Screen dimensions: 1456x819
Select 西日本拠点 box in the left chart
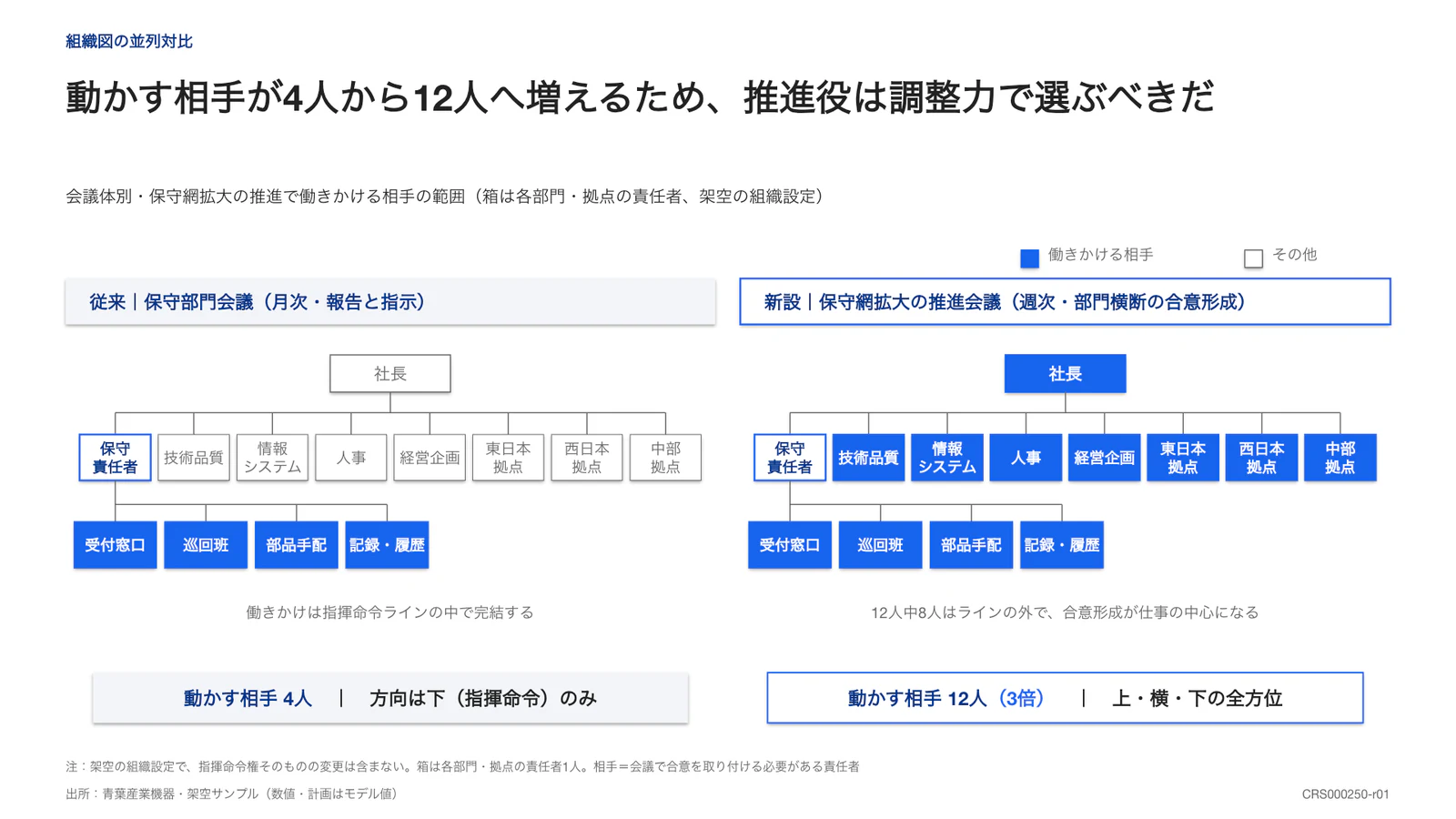pyautogui.click(x=587, y=458)
